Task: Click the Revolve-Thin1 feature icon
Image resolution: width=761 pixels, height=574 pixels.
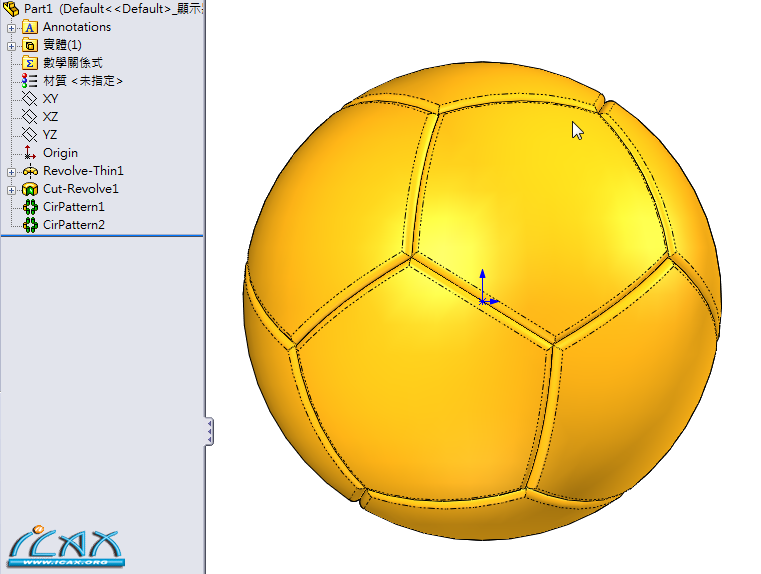Action: coord(30,171)
